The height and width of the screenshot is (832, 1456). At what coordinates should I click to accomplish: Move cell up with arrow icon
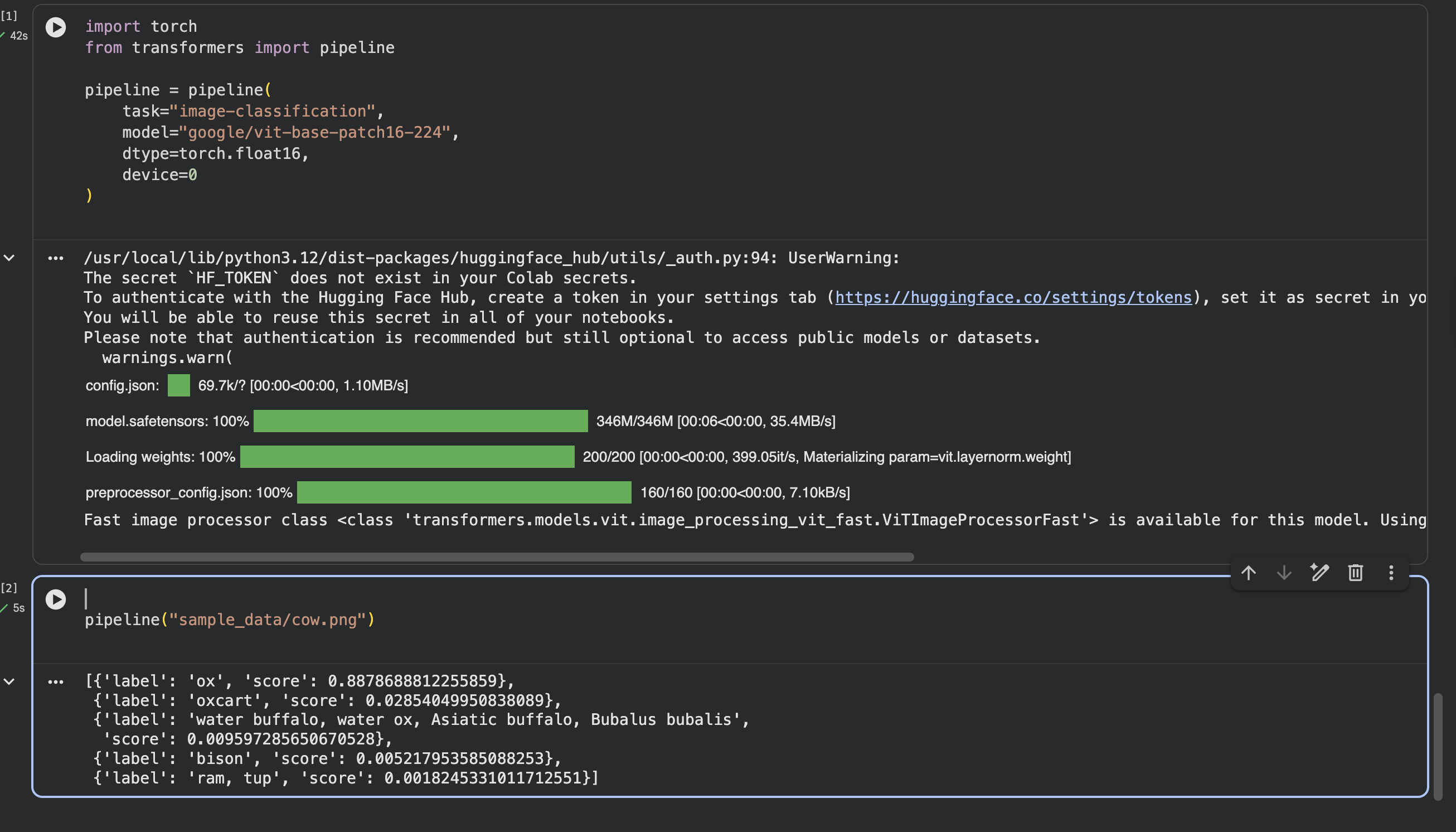[1248, 573]
